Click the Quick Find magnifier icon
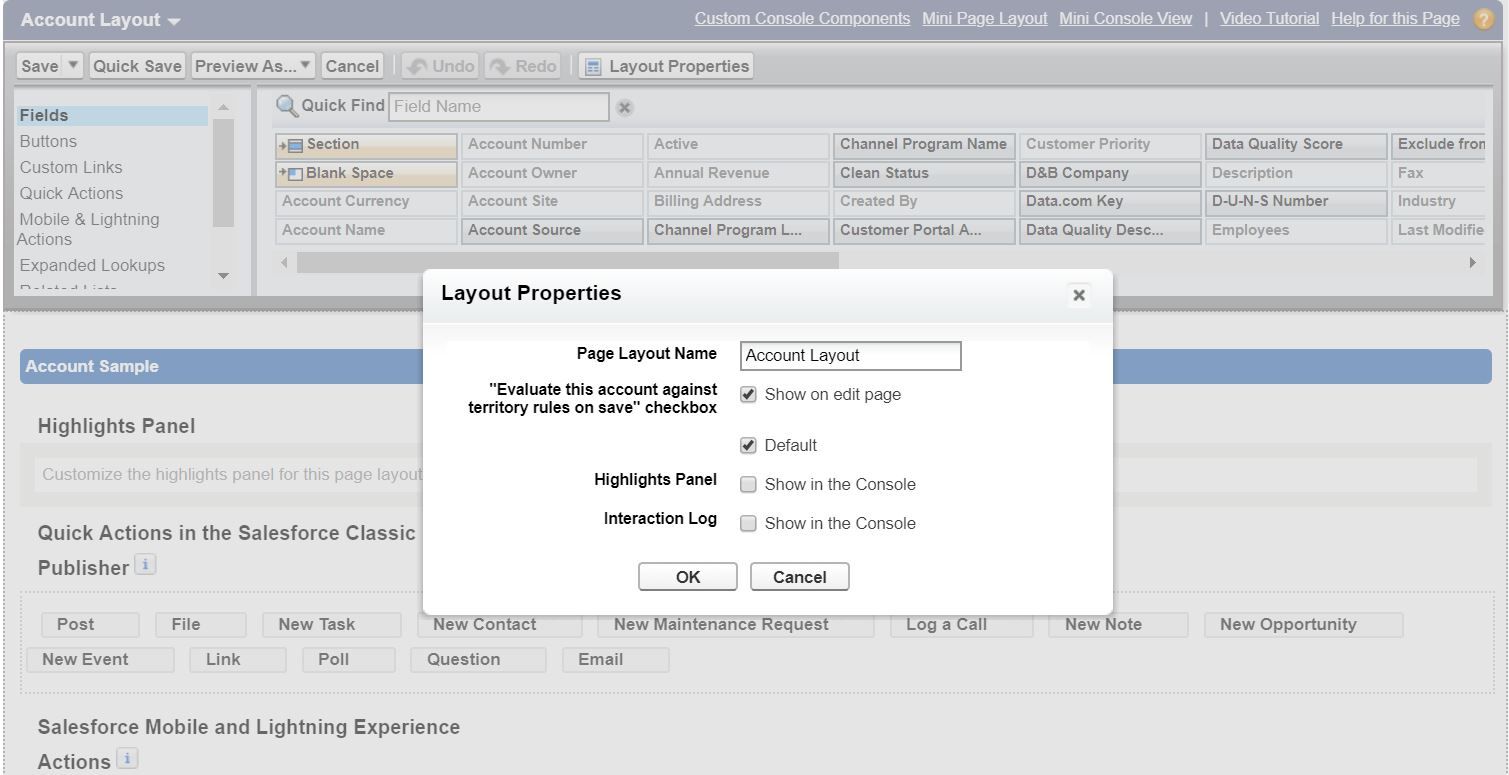 pyautogui.click(x=286, y=106)
